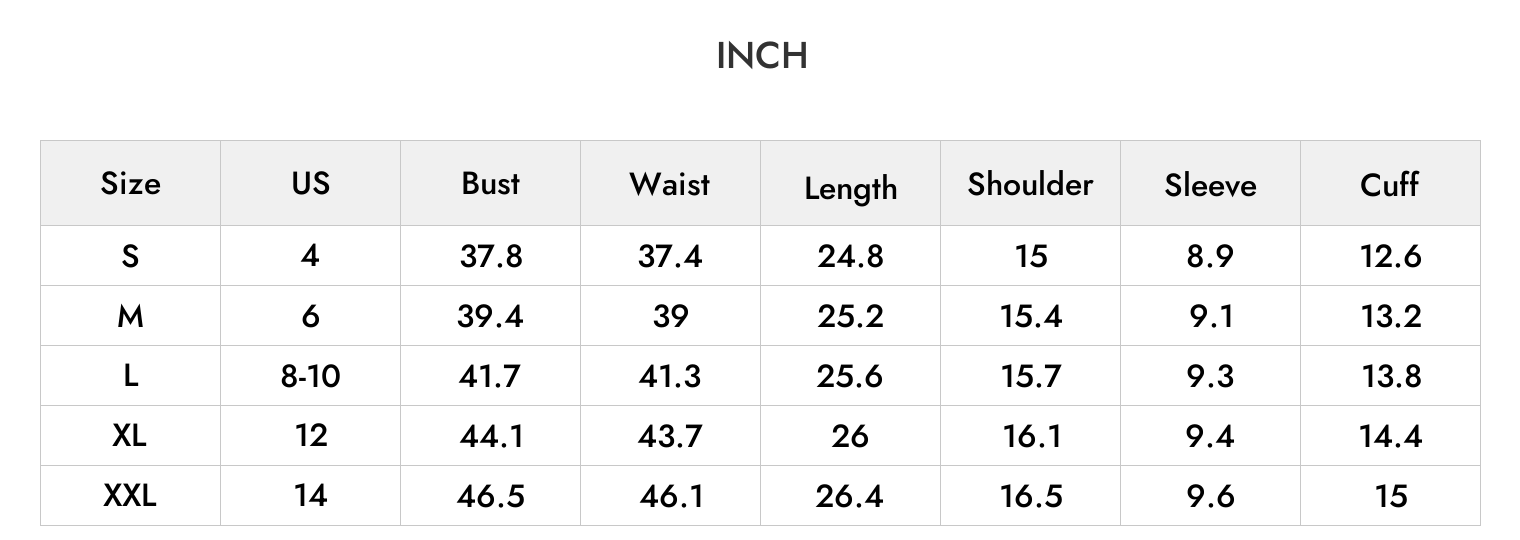Select the Sleeve column header
The image size is (1520, 540).
1210,185
